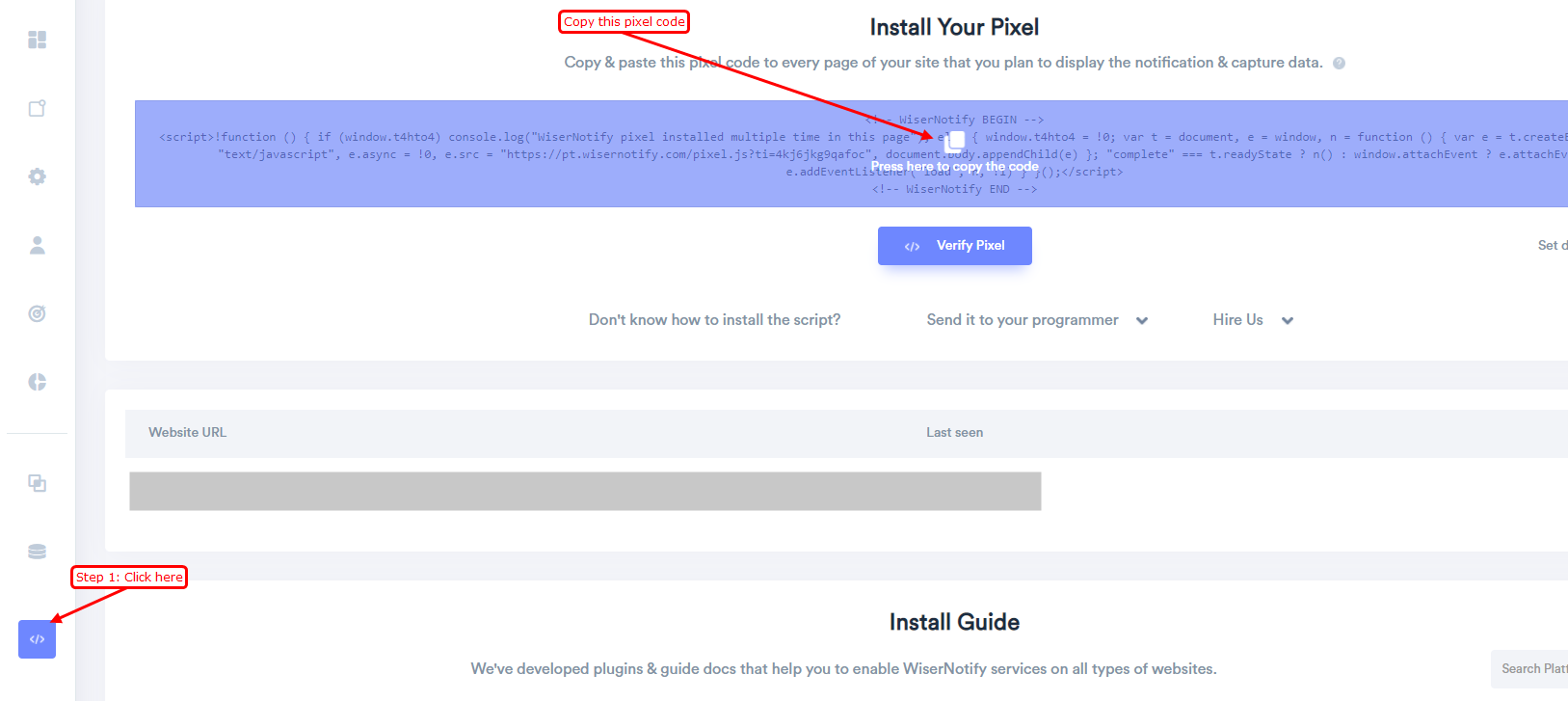Open the analytics pie chart icon in sidebar

pos(37,382)
